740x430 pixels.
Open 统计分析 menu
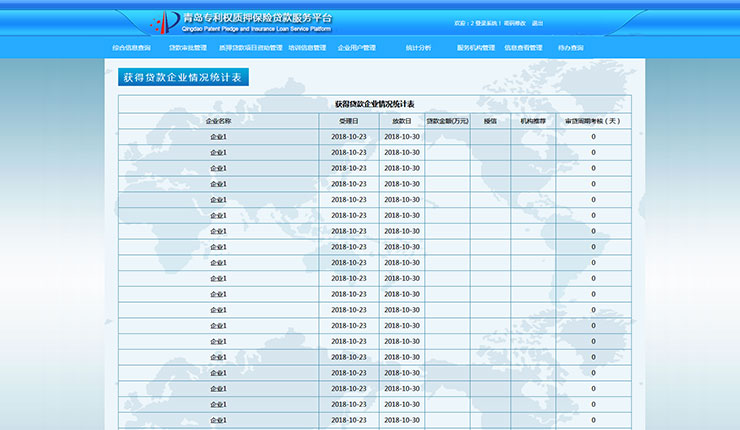point(419,48)
